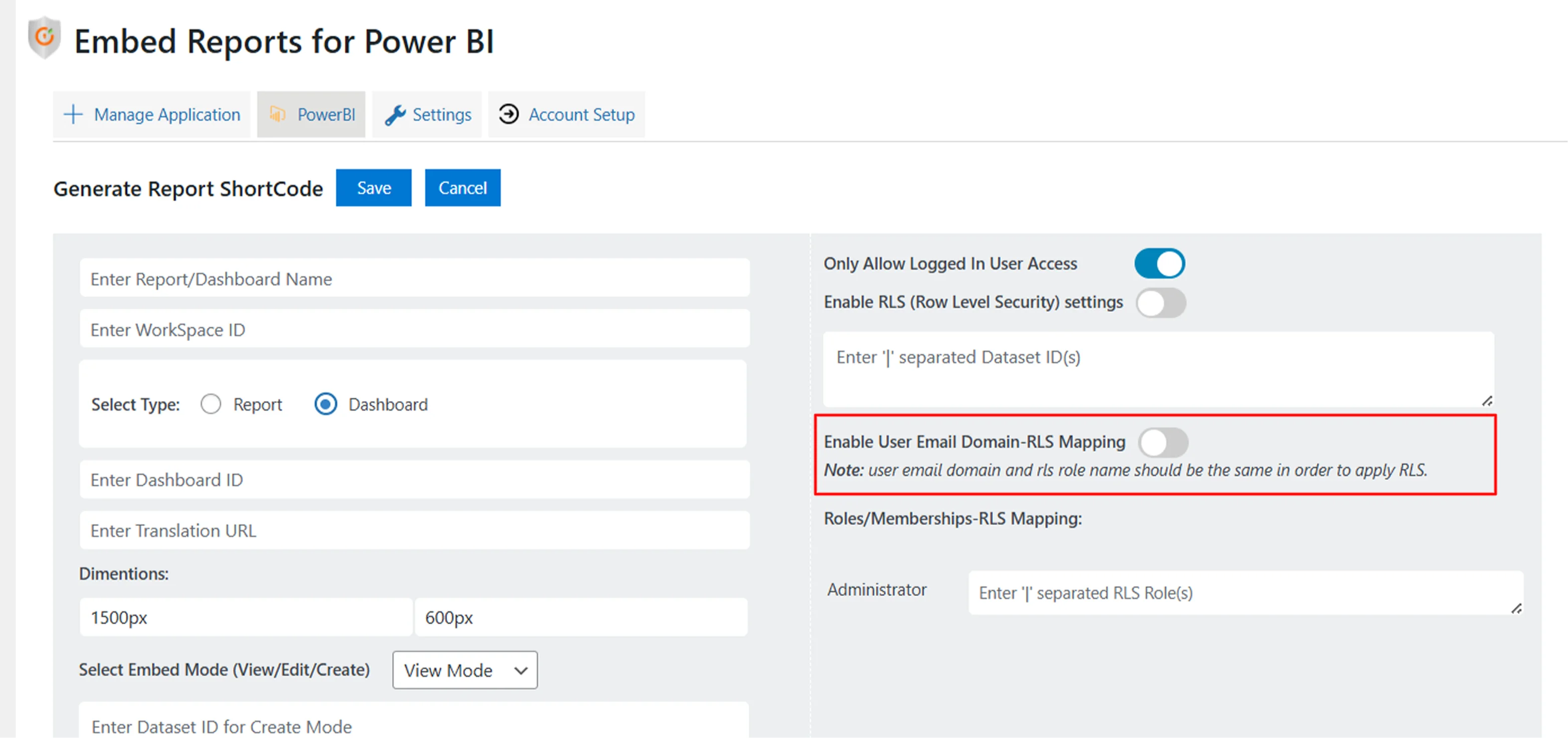Select the Report type radio button
Screen dimensions: 1568x738
tap(211, 404)
